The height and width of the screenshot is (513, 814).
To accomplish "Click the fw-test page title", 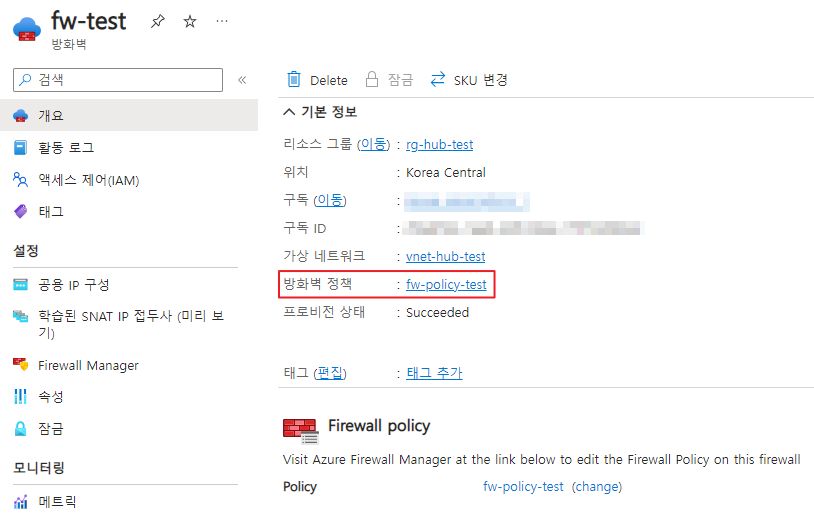I will point(88,21).
